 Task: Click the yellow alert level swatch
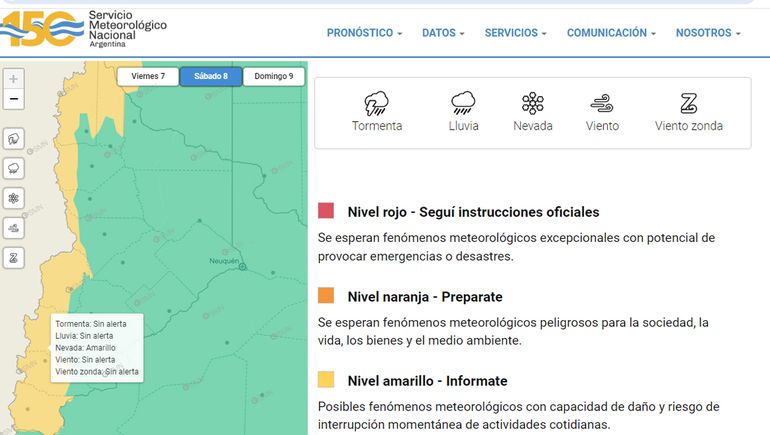click(326, 380)
